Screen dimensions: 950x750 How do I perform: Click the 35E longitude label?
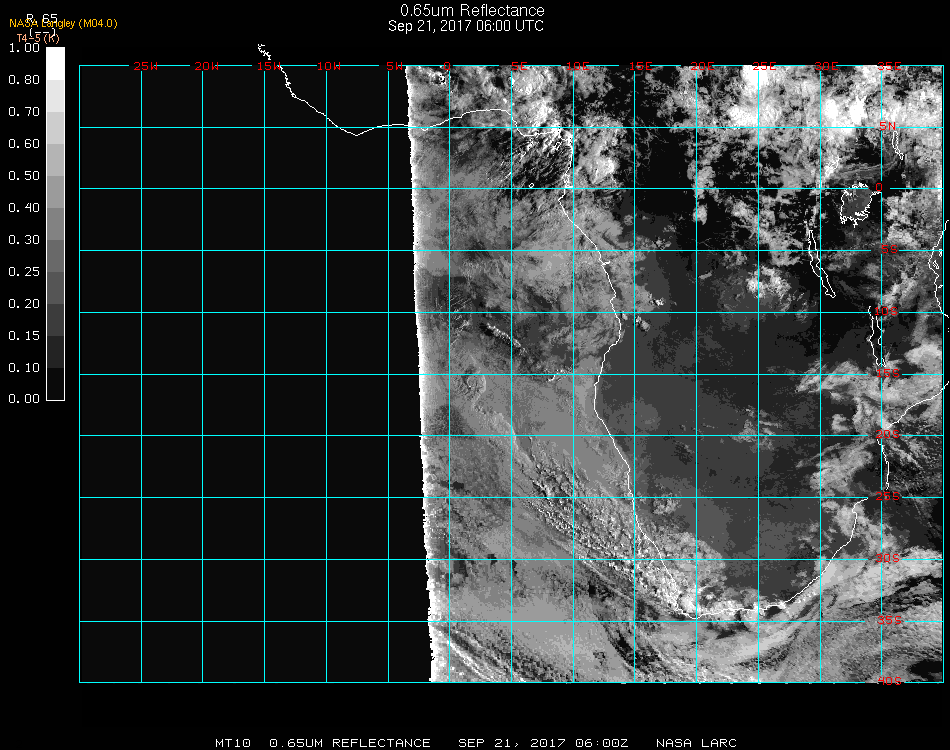coord(889,66)
